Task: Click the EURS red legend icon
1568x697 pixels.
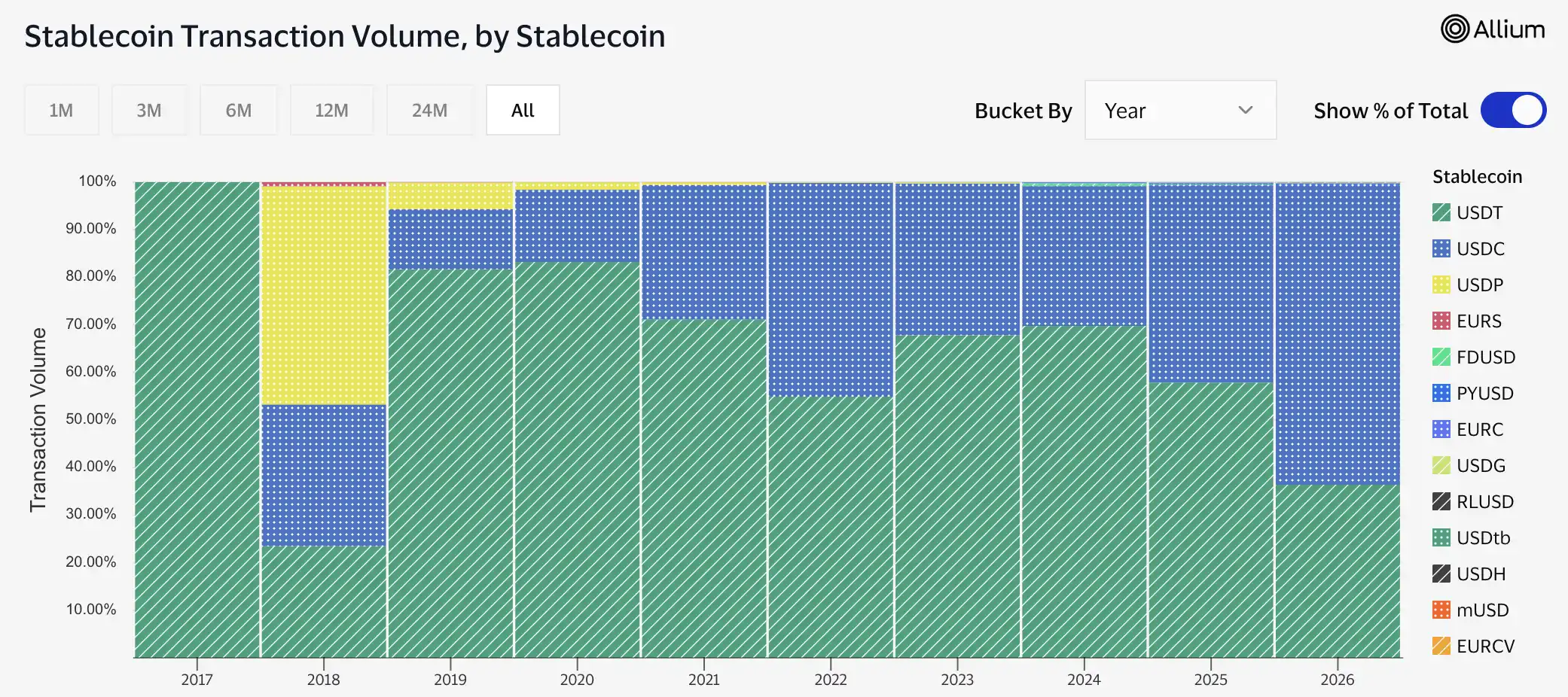Action: pos(1441,321)
